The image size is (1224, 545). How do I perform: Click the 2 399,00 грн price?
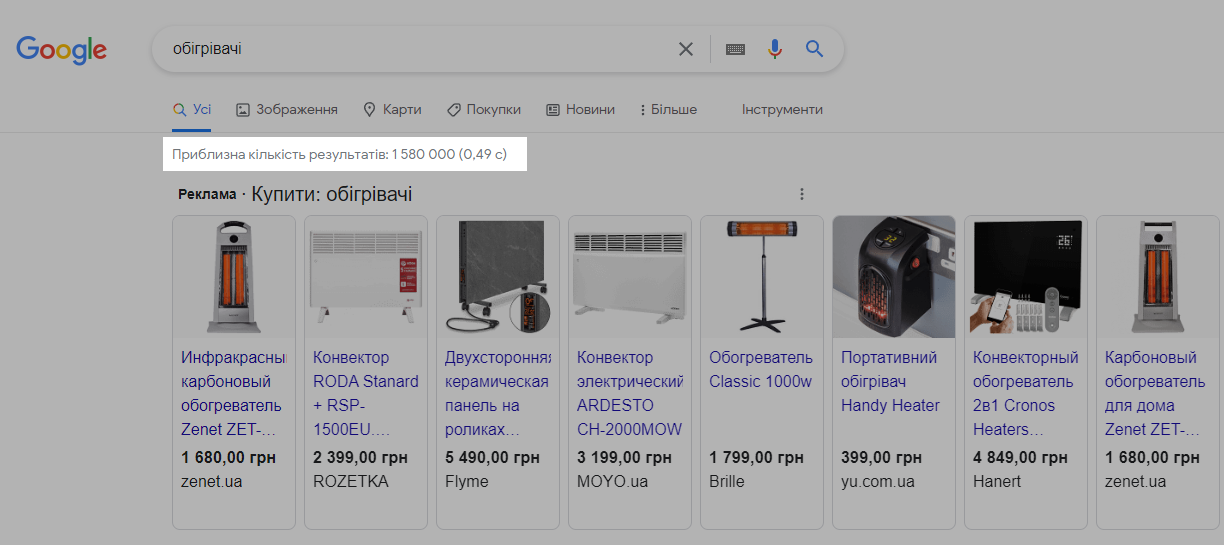click(x=360, y=458)
